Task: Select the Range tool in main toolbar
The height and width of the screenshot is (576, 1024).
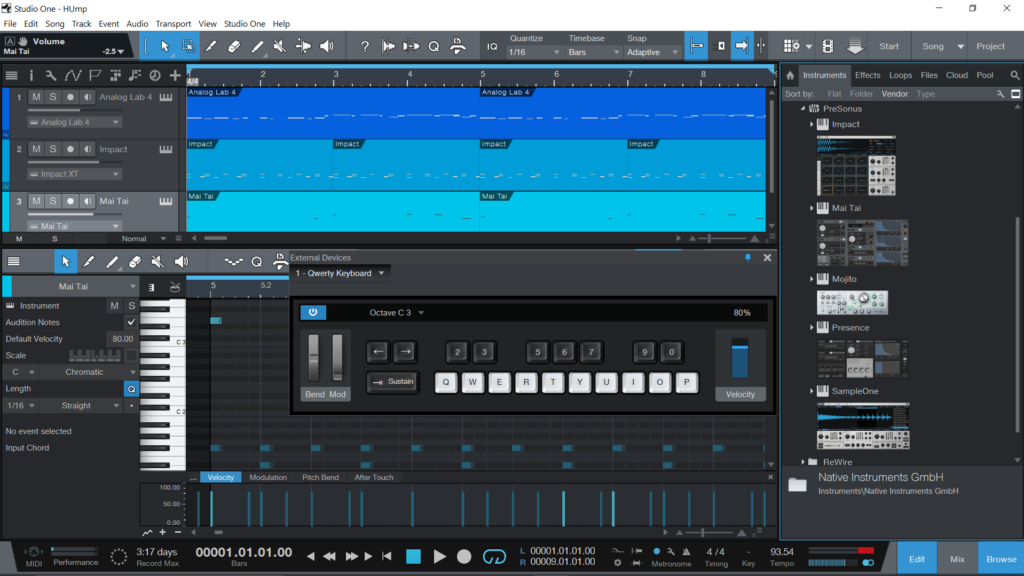Action: [188, 46]
